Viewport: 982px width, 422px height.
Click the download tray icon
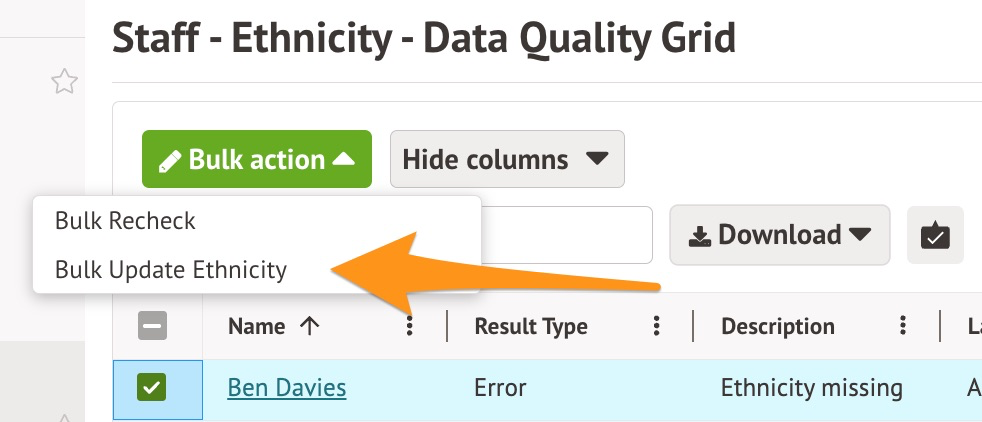(x=700, y=236)
